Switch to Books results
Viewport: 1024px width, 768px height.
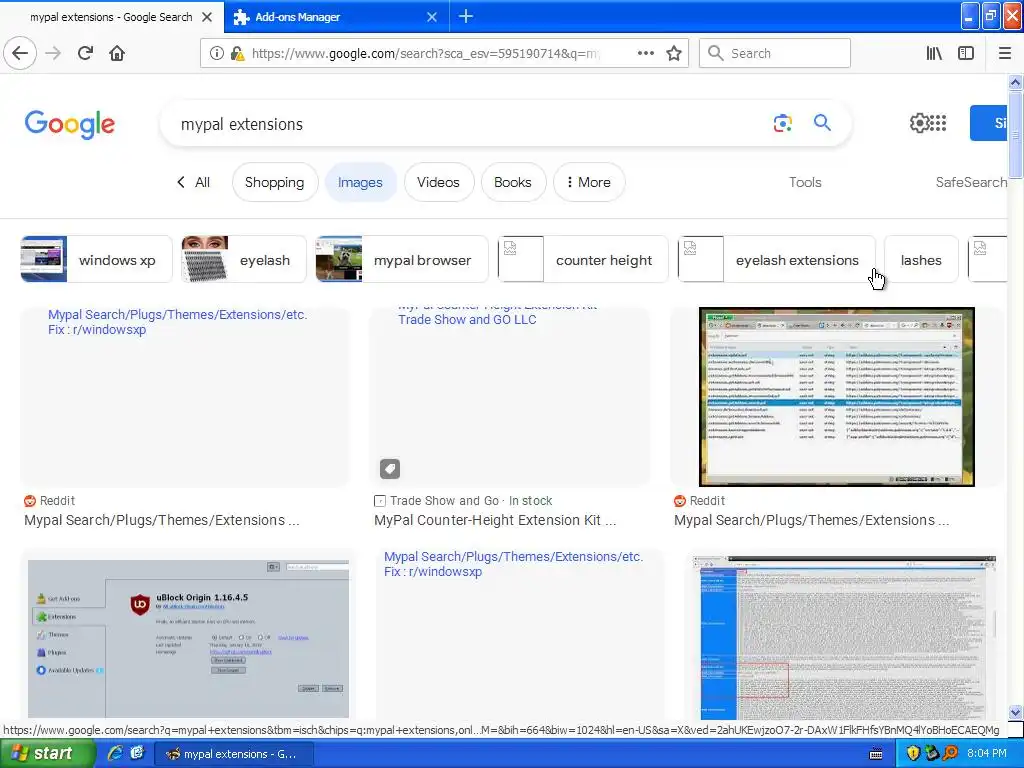[513, 182]
